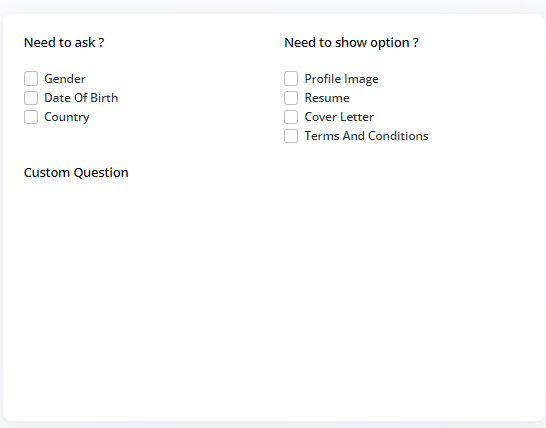Click question mark after Need to ask

(101, 42)
